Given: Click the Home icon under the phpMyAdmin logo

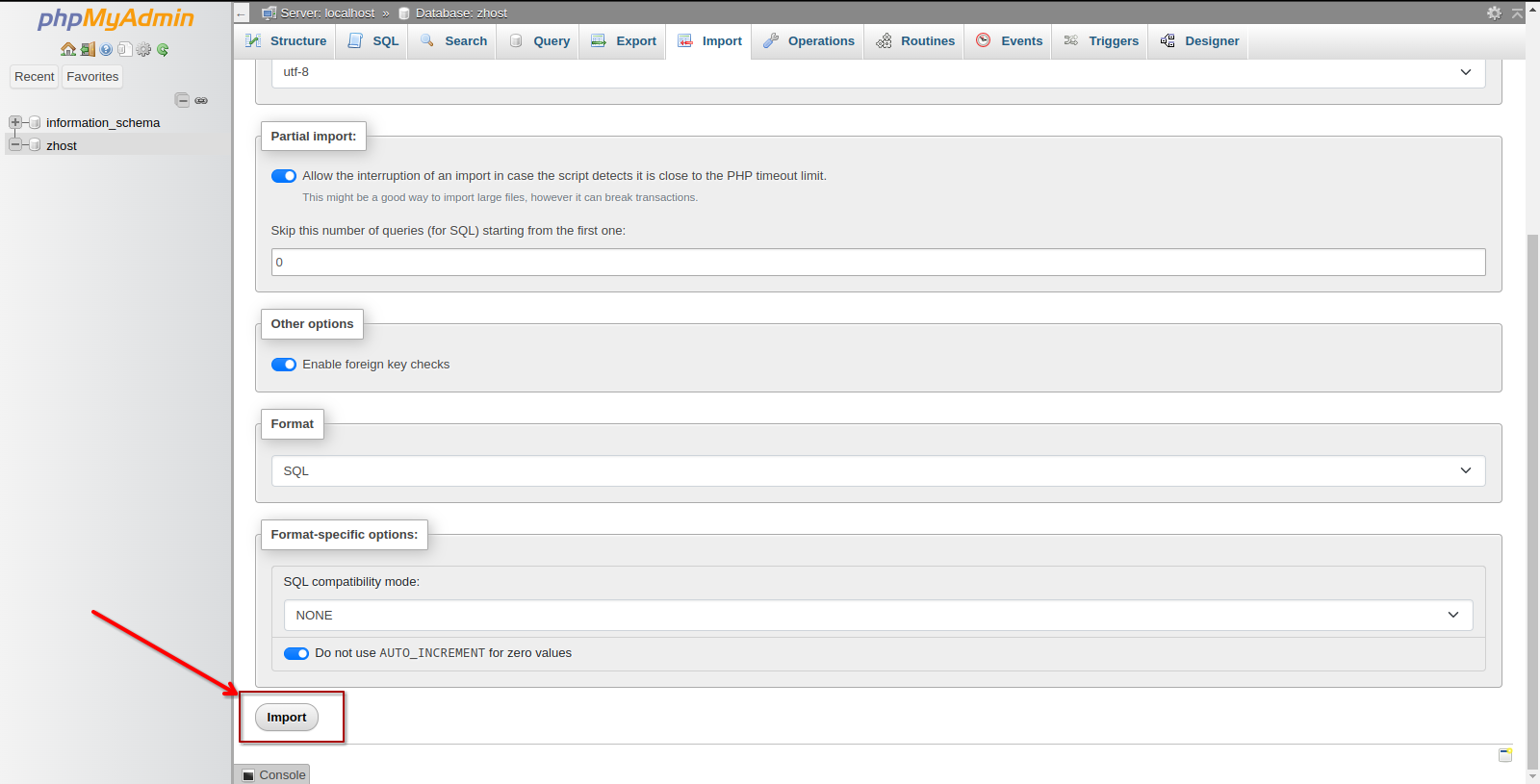Looking at the screenshot, I should pos(67,49).
